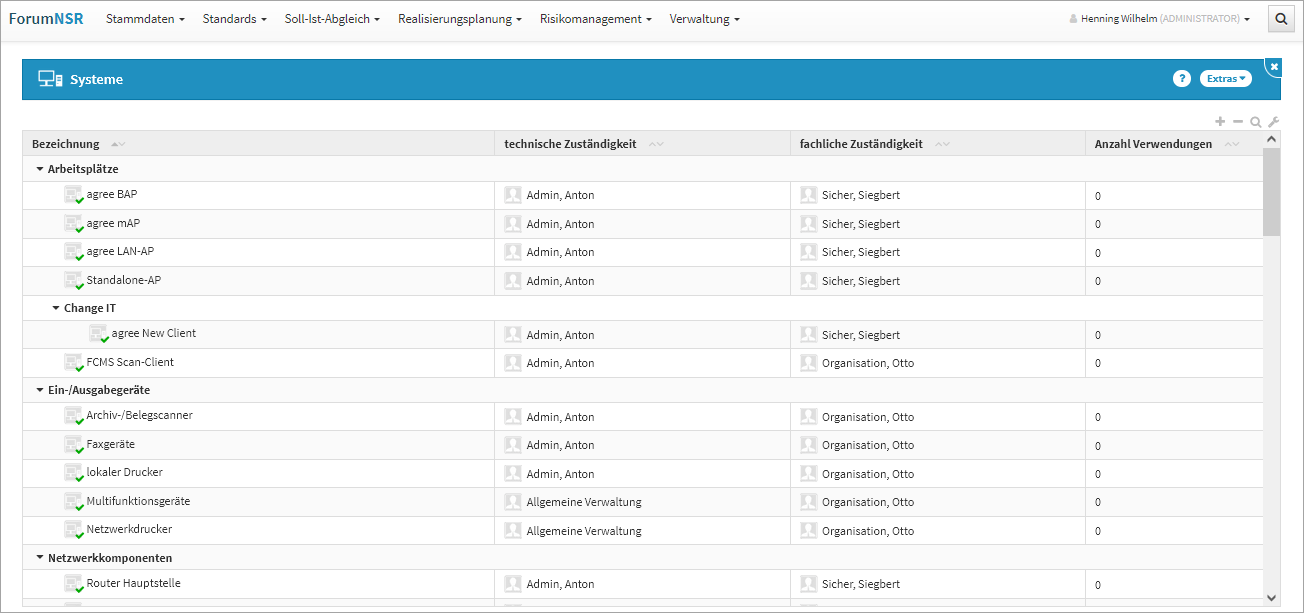The image size is (1304, 613).
Task: Open table settings with the wrench icon
Action: tap(1273, 122)
